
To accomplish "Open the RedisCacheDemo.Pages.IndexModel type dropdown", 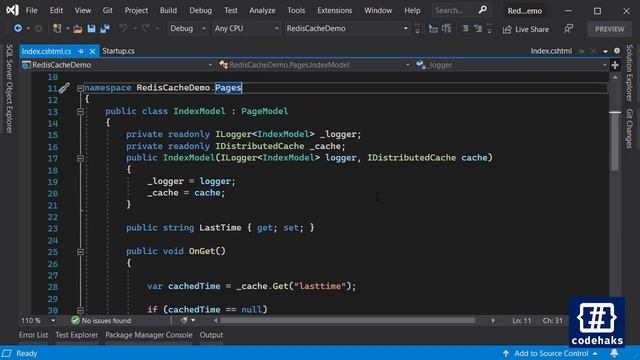I will tap(314, 65).
